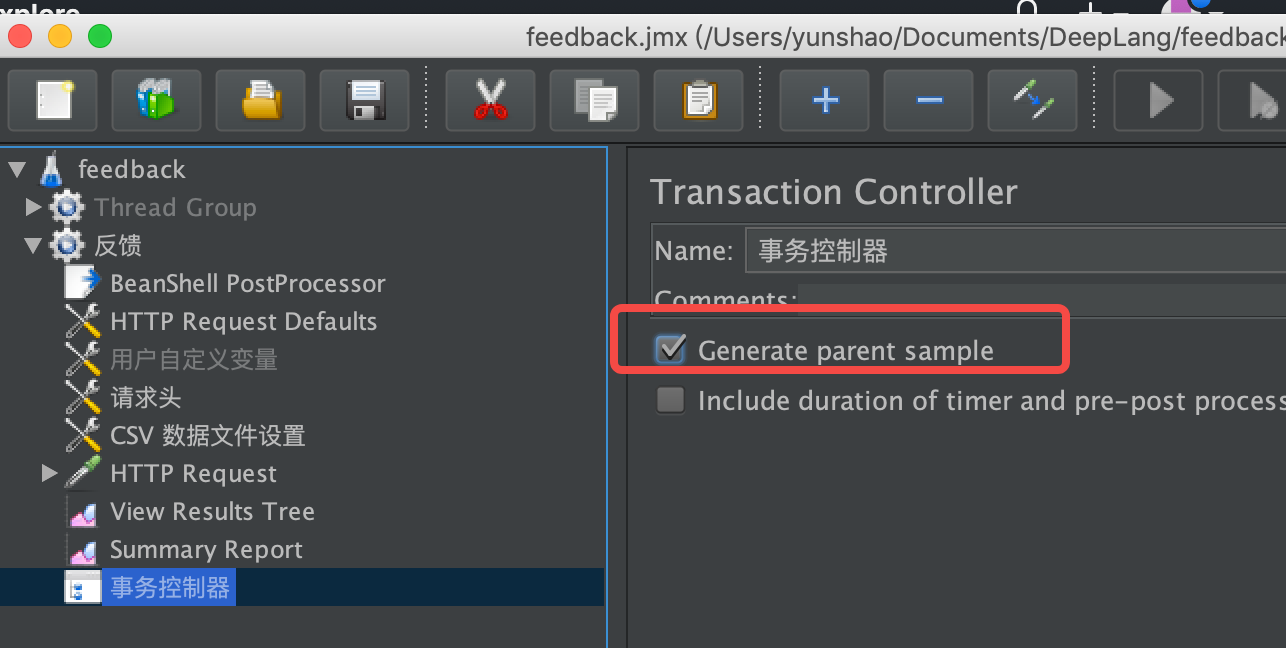Screen dimensions: 1286x648
Task: Create a new test plan
Action: 52,100
